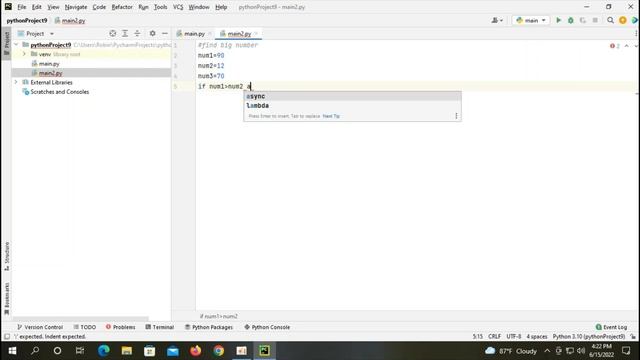This screenshot has width=640, height=360.
Task: Open File Explorer from taskbar
Action: click(x=127, y=351)
